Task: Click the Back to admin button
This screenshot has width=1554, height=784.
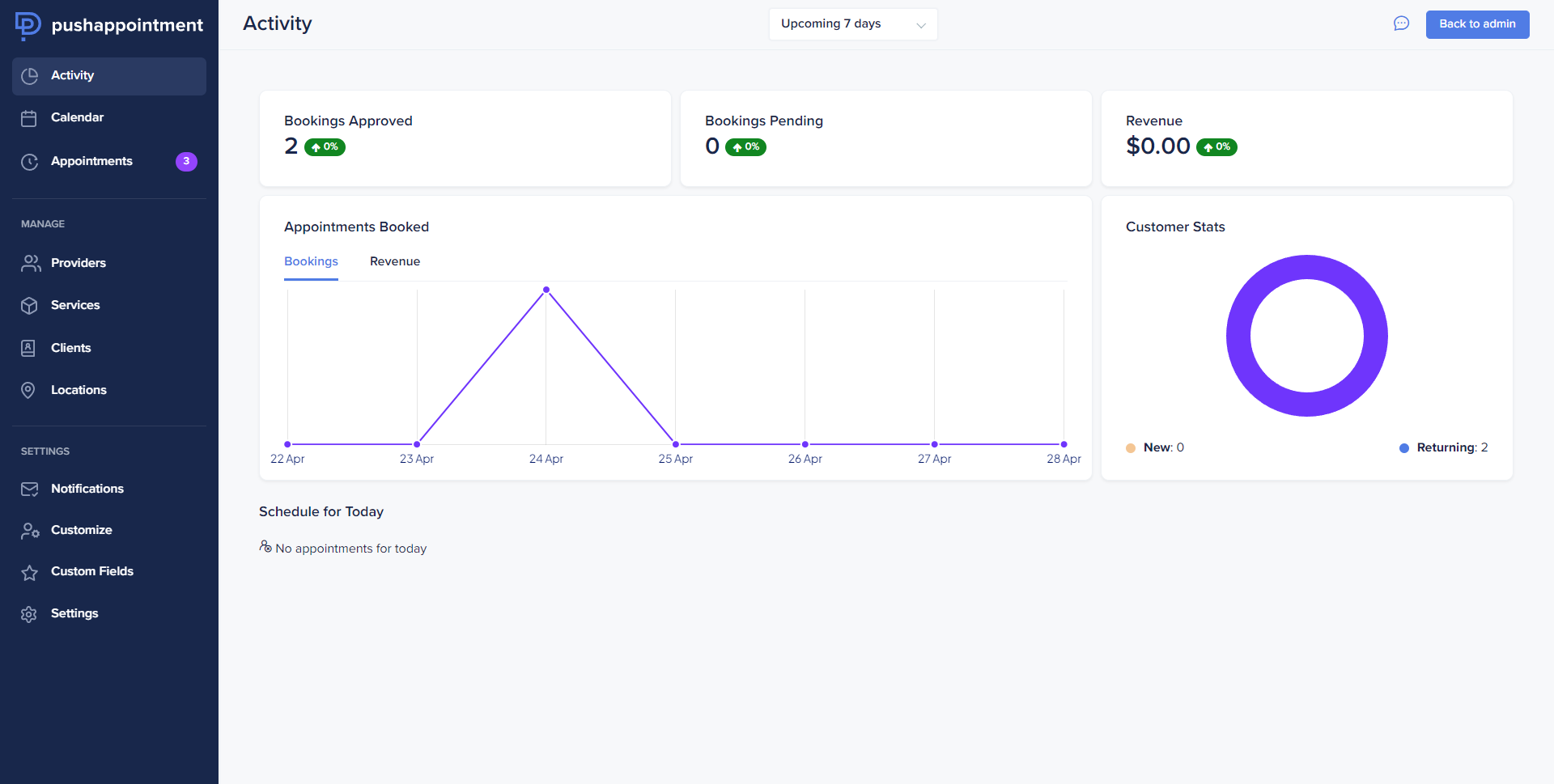Action: pyautogui.click(x=1477, y=24)
